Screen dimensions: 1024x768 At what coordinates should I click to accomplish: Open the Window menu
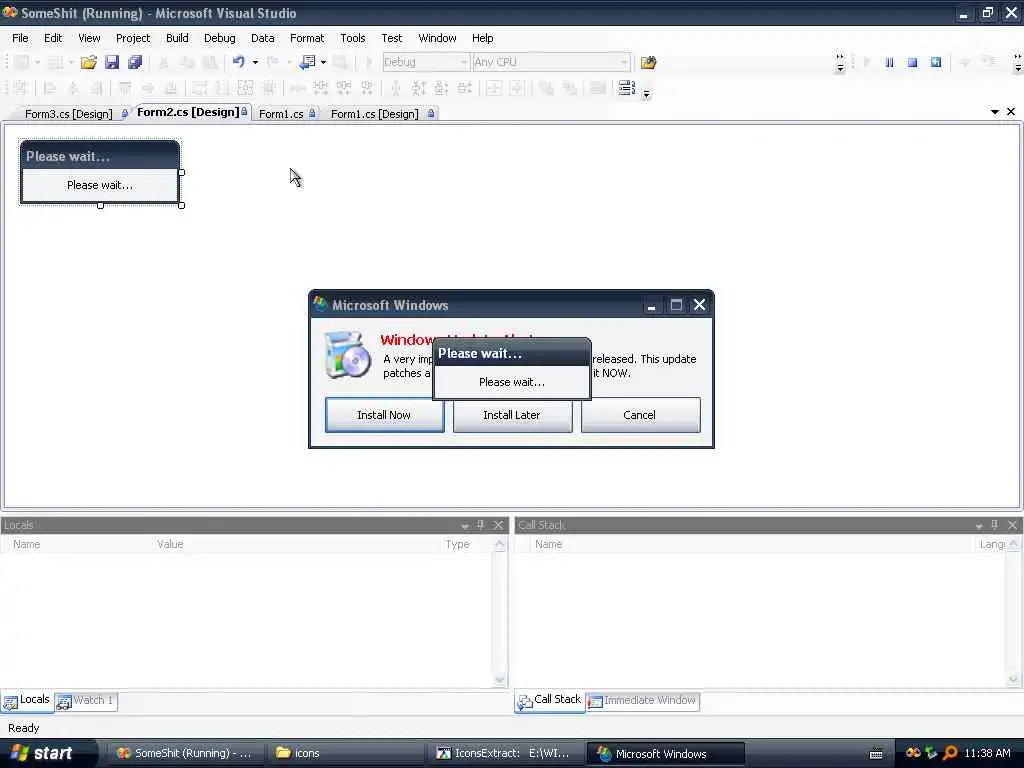[x=437, y=38]
